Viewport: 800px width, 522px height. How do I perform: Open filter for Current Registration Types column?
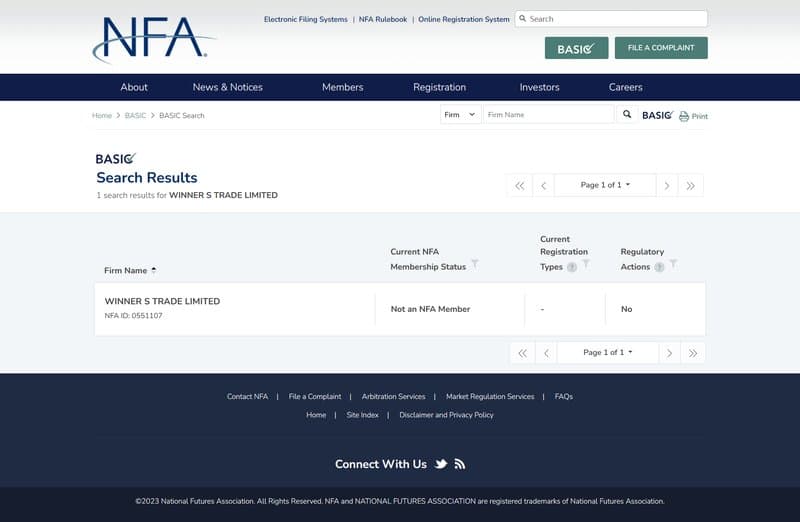coord(586,264)
